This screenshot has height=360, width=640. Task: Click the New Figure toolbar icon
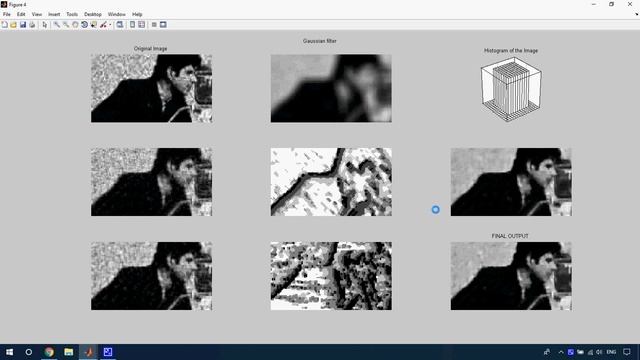[x=4, y=25]
